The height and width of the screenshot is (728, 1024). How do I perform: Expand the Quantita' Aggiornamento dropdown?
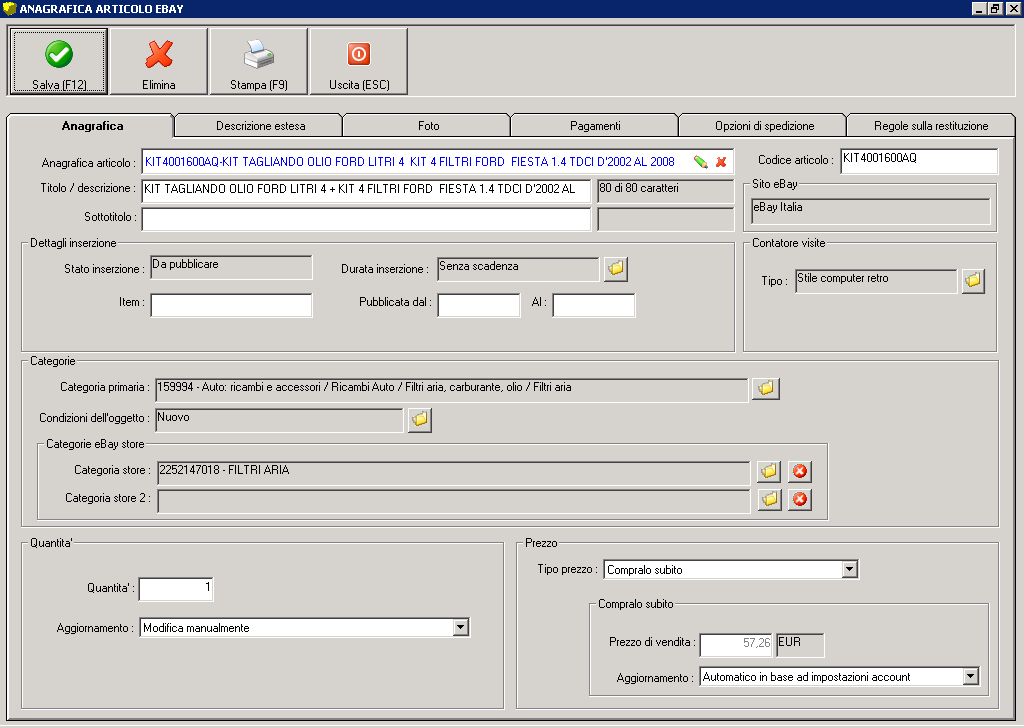point(460,627)
